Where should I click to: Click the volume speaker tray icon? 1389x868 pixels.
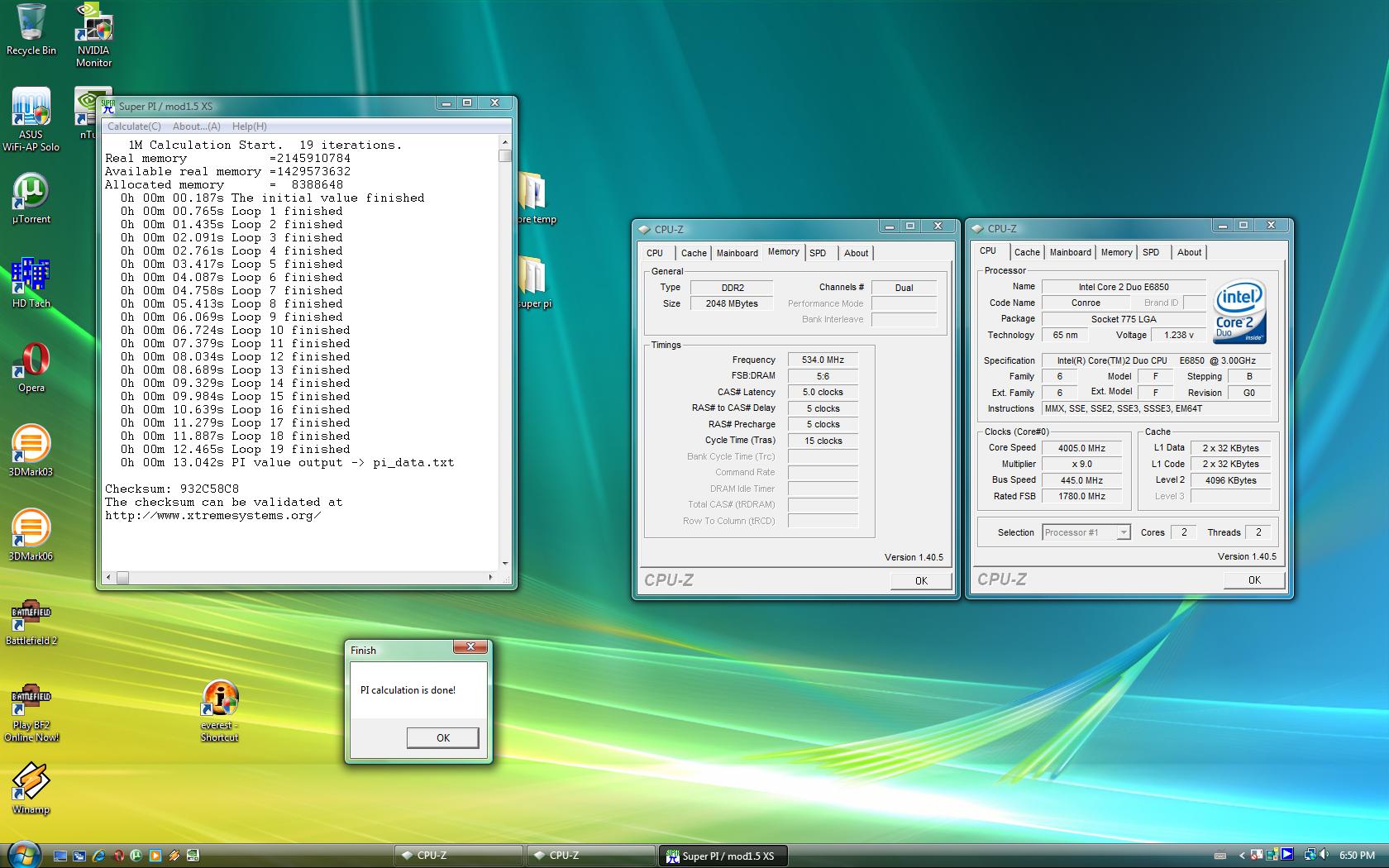[1323, 854]
